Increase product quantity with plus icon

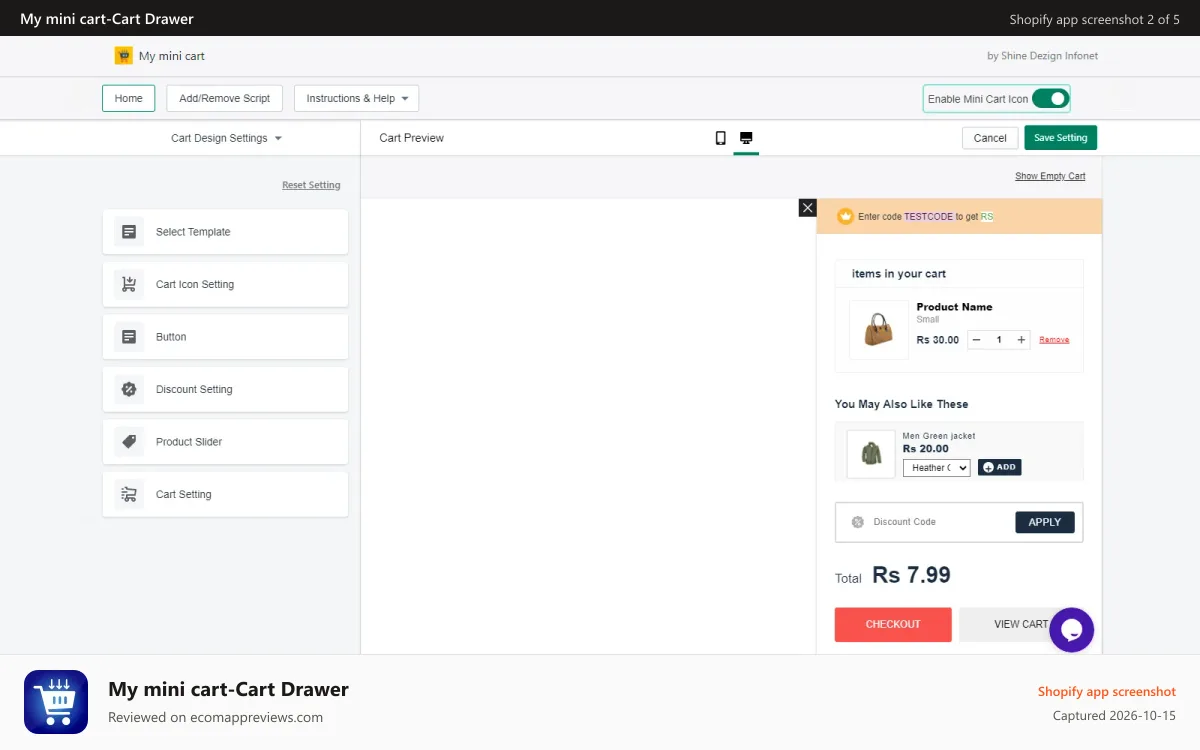click(x=1021, y=340)
